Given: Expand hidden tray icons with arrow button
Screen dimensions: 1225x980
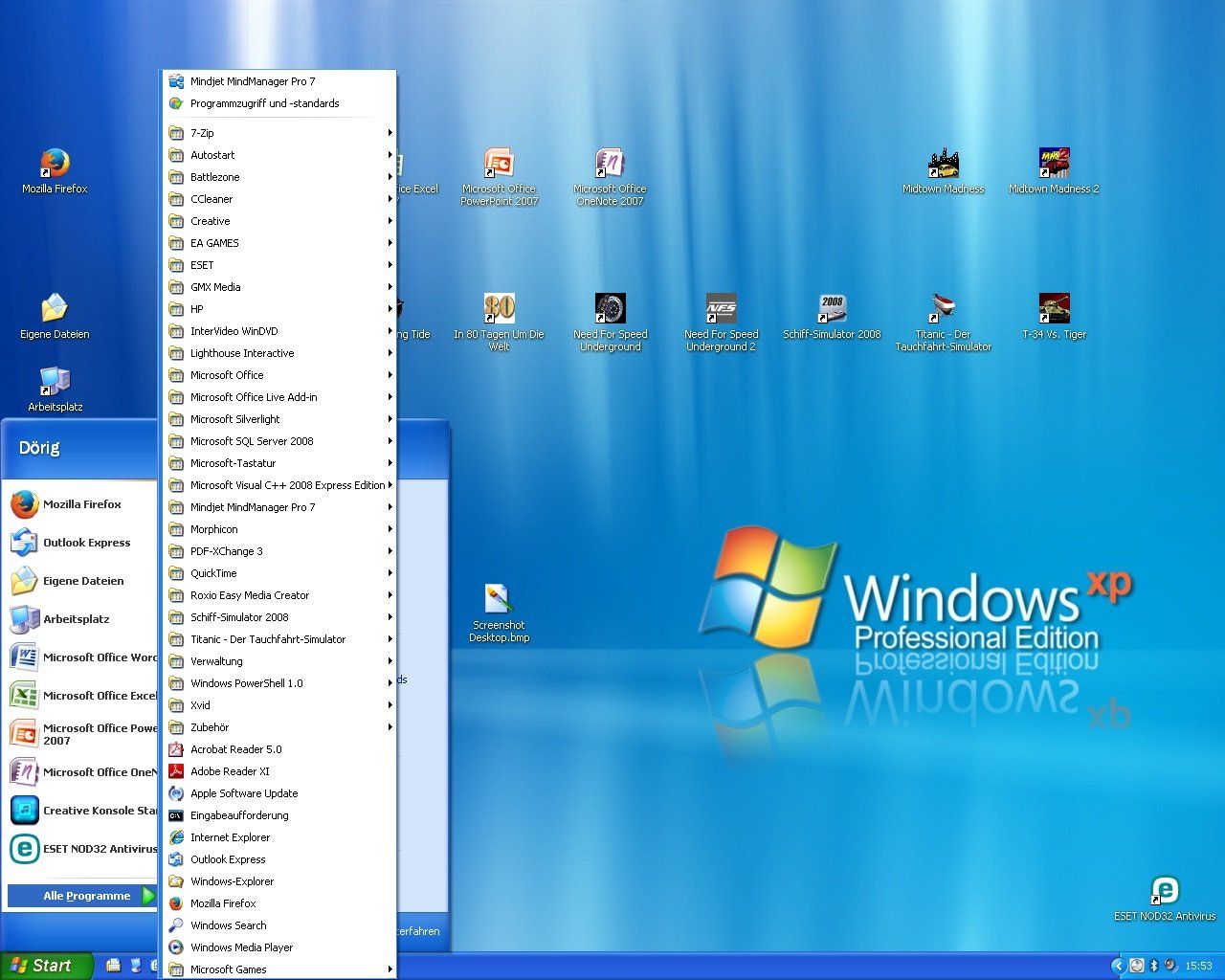Looking at the screenshot, I should [1118, 966].
